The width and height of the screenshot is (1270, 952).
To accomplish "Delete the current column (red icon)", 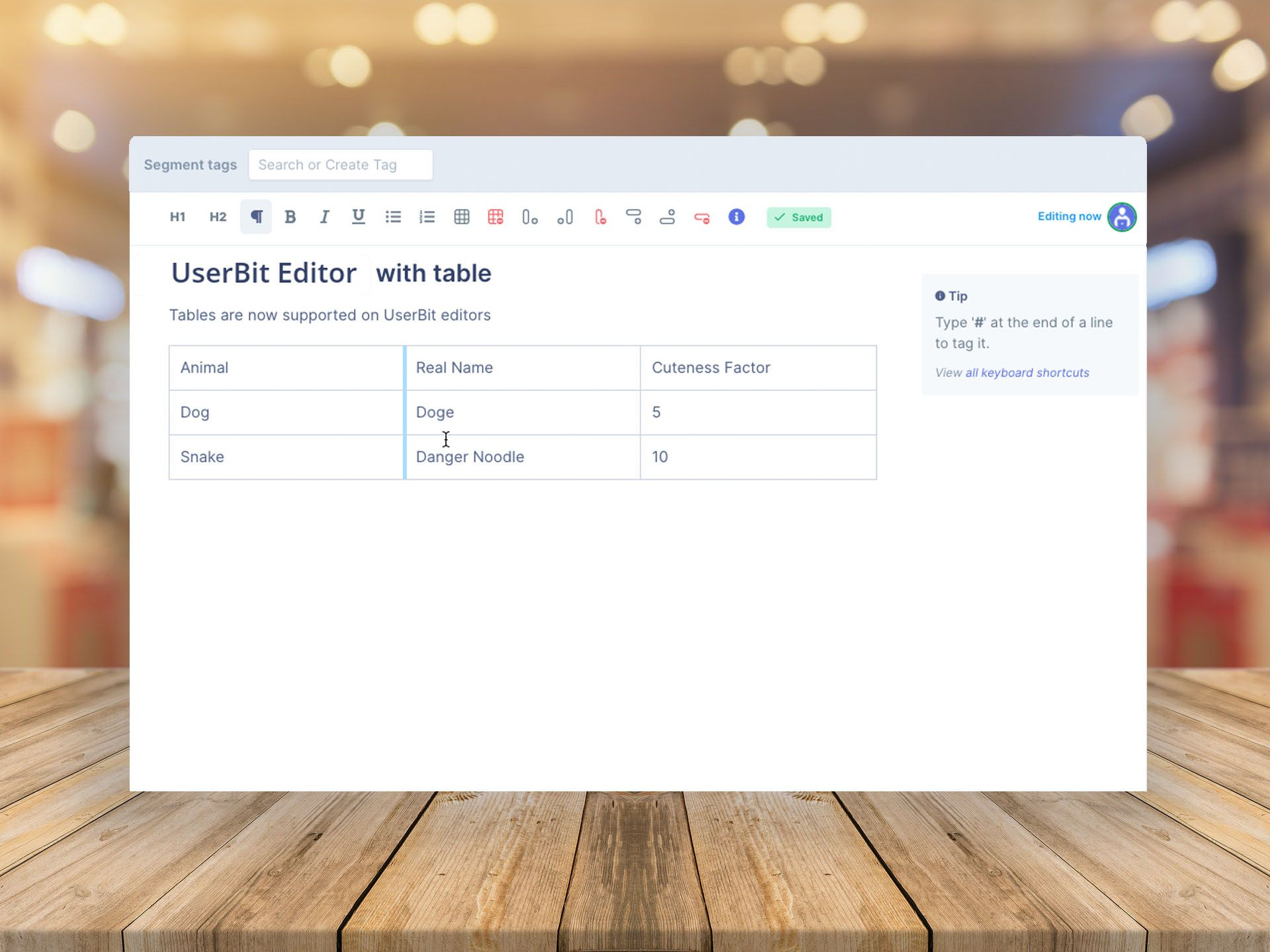I will pyautogui.click(x=600, y=217).
